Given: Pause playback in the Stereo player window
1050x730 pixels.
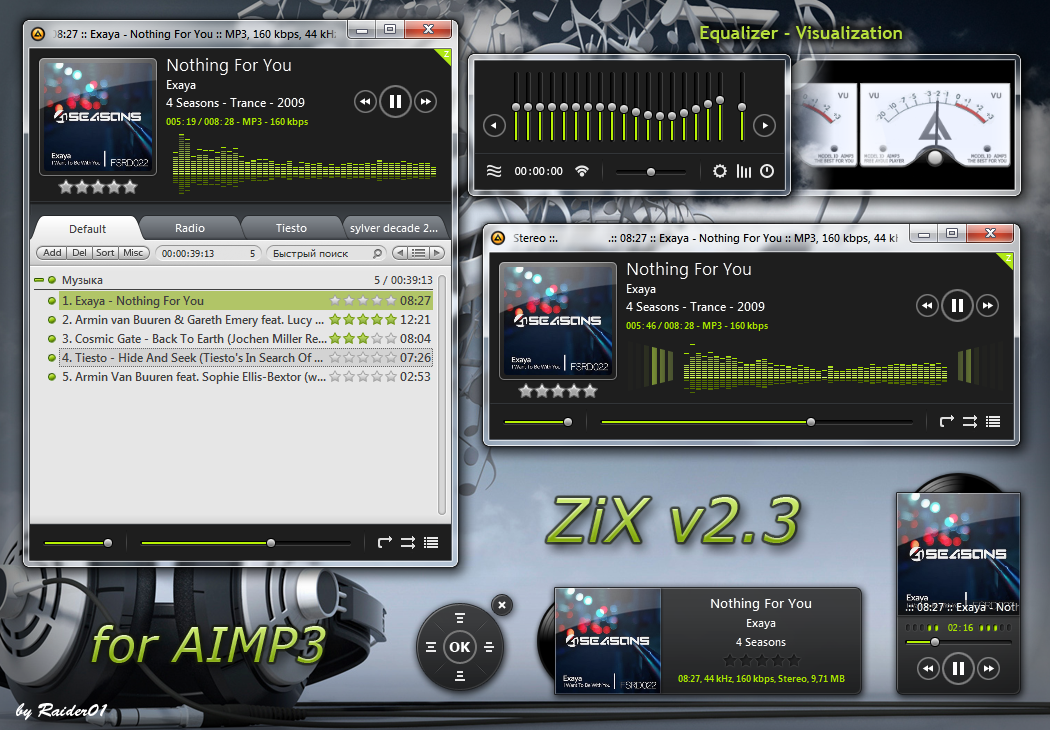Looking at the screenshot, I should click(957, 306).
